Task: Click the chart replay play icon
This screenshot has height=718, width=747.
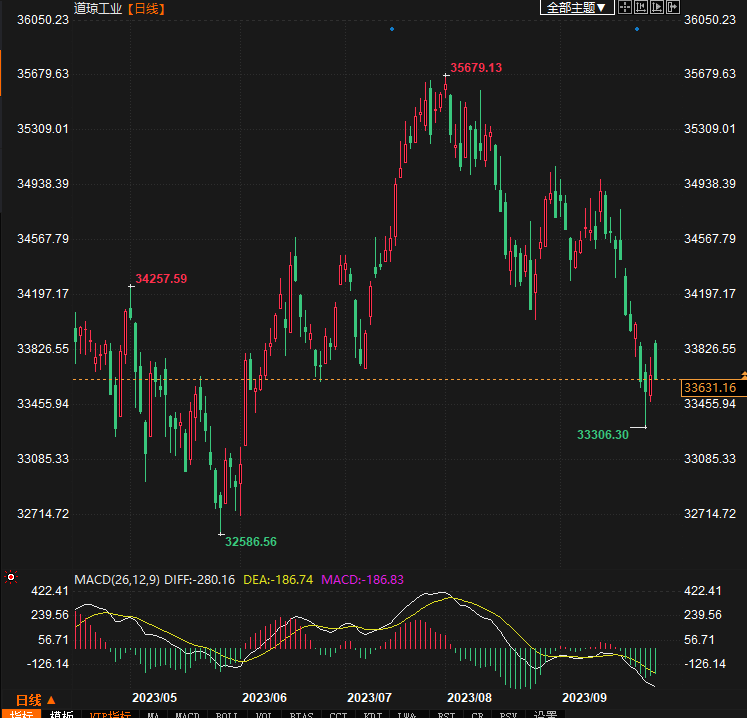Action: point(657,7)
